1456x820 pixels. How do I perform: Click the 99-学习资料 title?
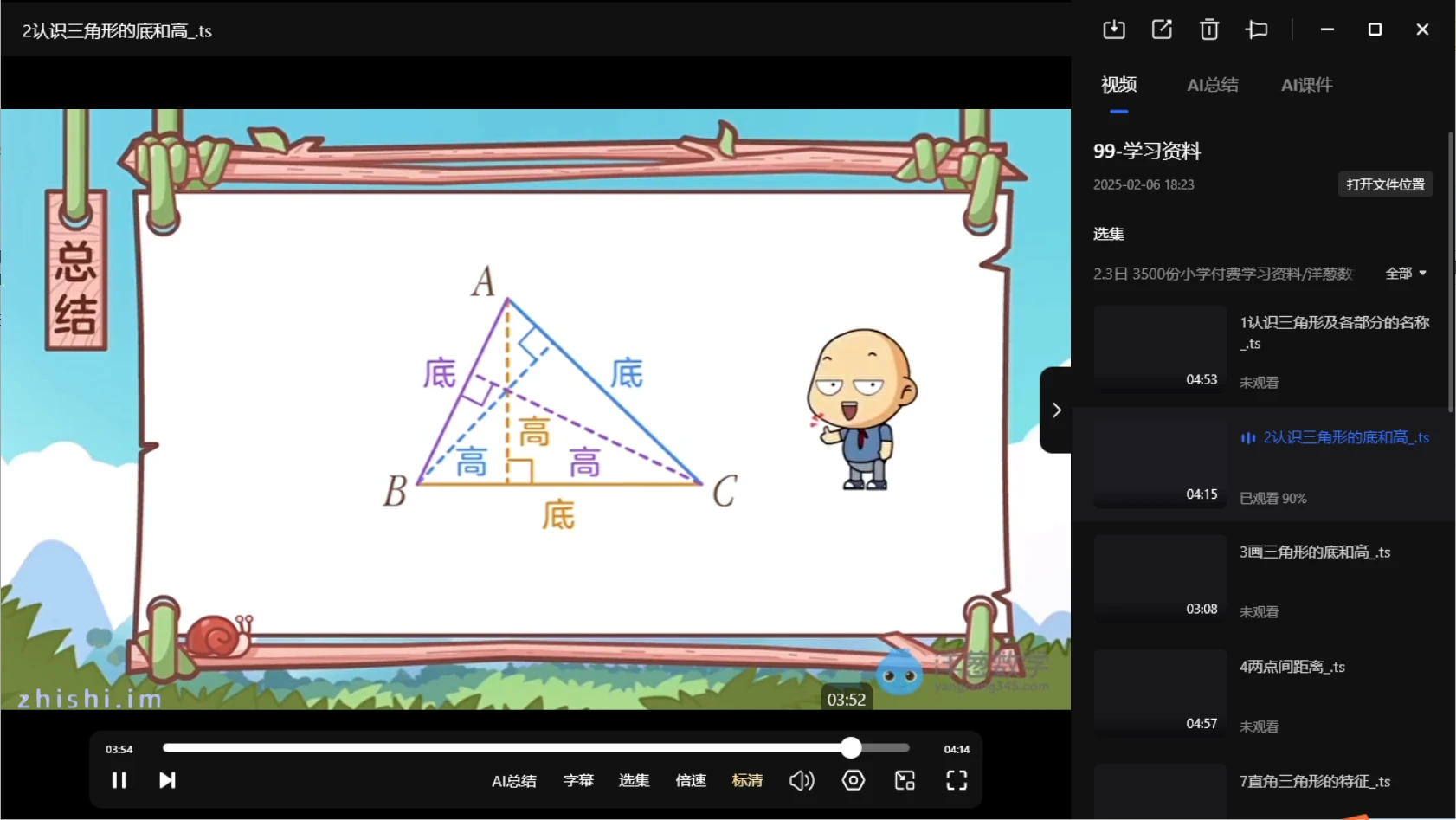click(x=1146, y=151)
